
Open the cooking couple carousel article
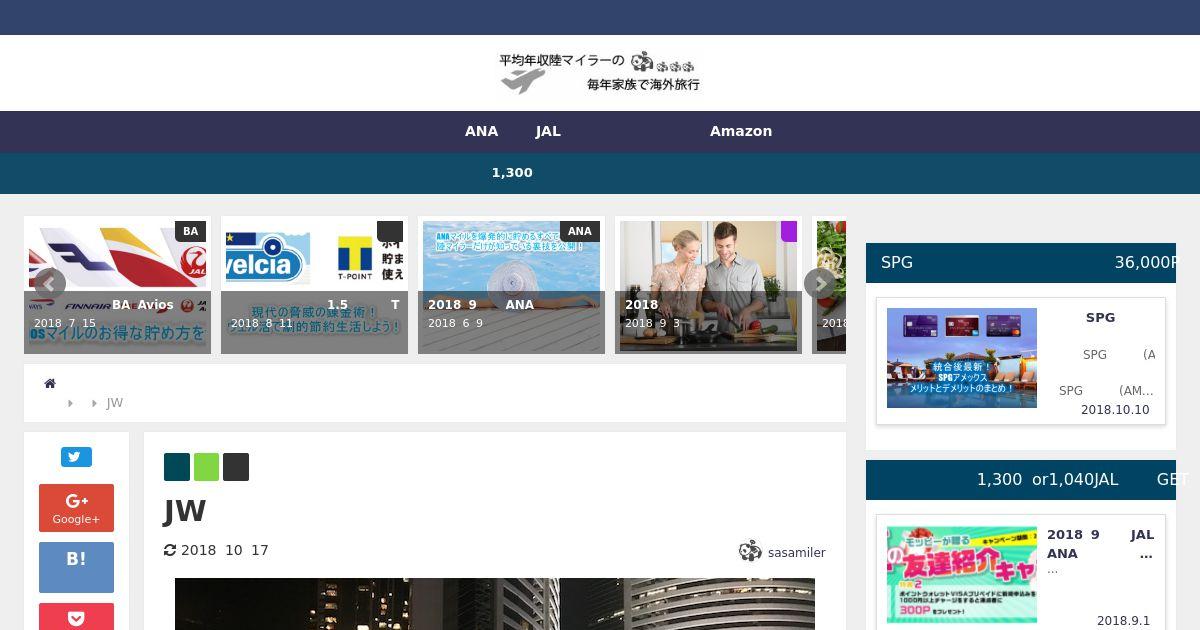click(708, 285)
